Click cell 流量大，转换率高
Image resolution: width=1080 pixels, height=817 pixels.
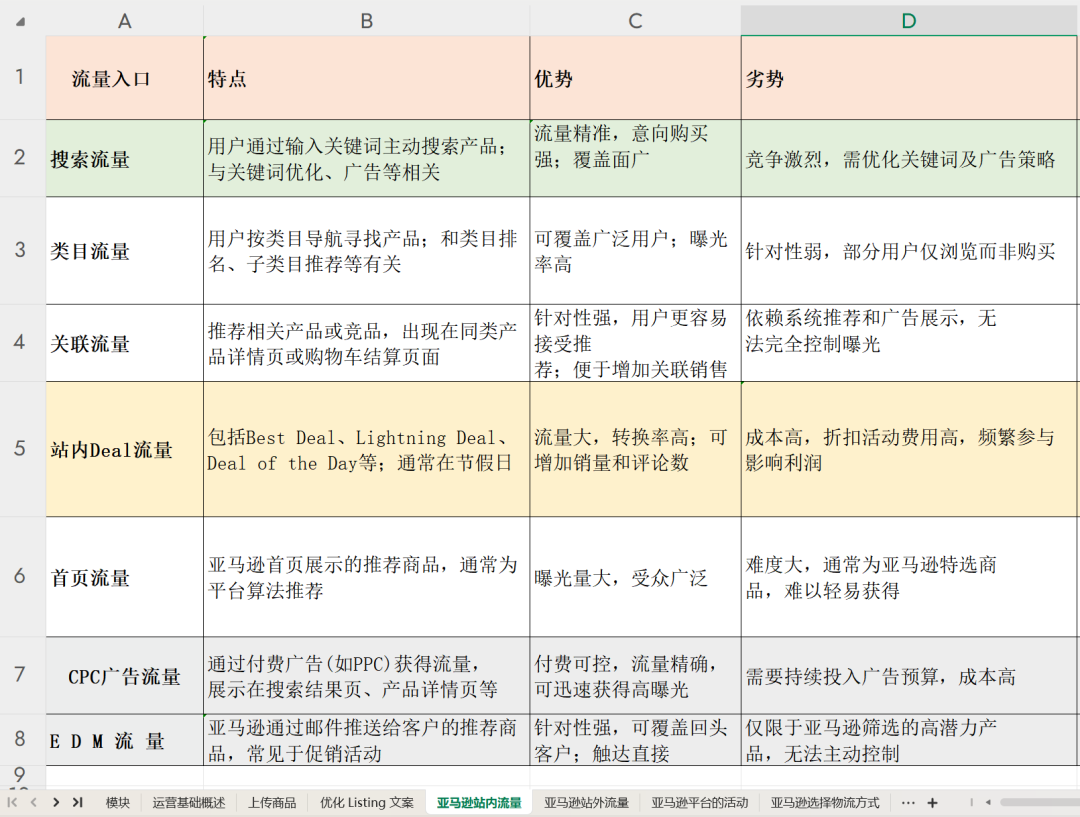(635, 449)
